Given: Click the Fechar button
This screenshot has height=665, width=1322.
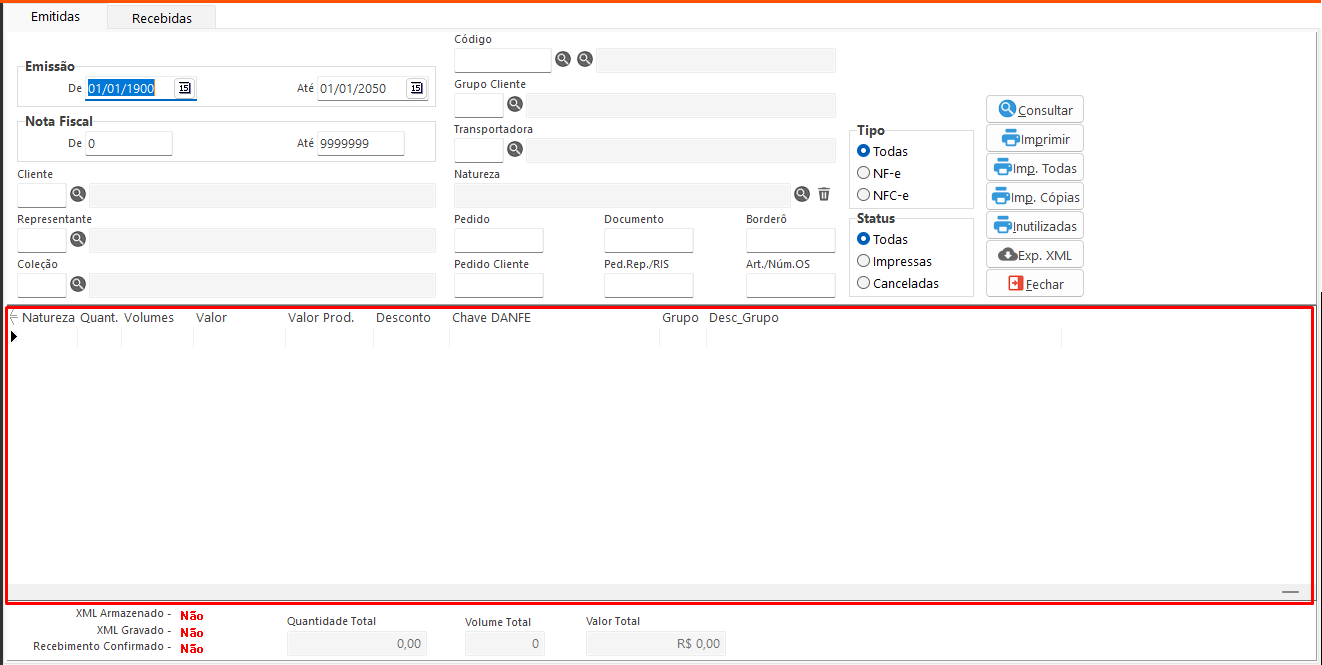Looking at the screenshot, I should tap(1035, 284).
